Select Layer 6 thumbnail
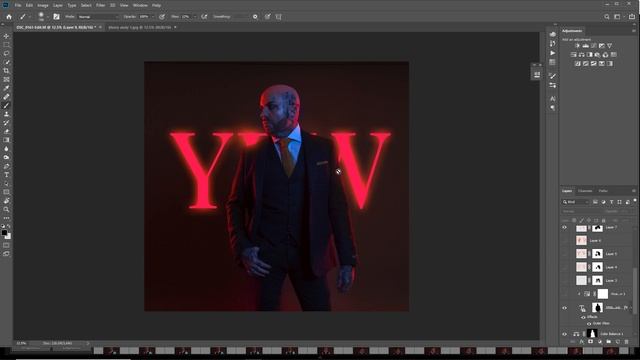The width and height of the screenshot is (640, 360). point(581,240)
